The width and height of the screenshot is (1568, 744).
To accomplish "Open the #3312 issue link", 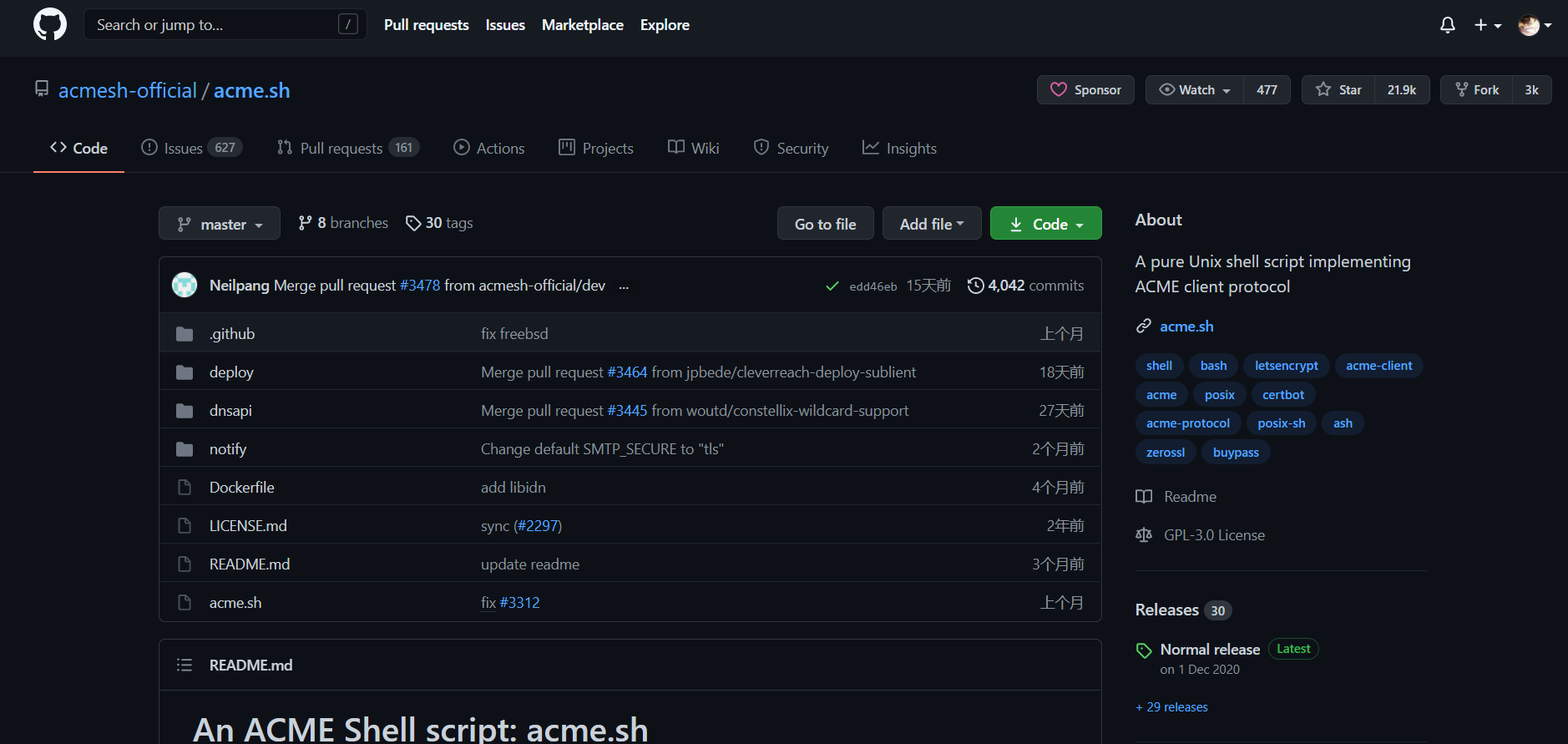I will [x=519, y=603].
